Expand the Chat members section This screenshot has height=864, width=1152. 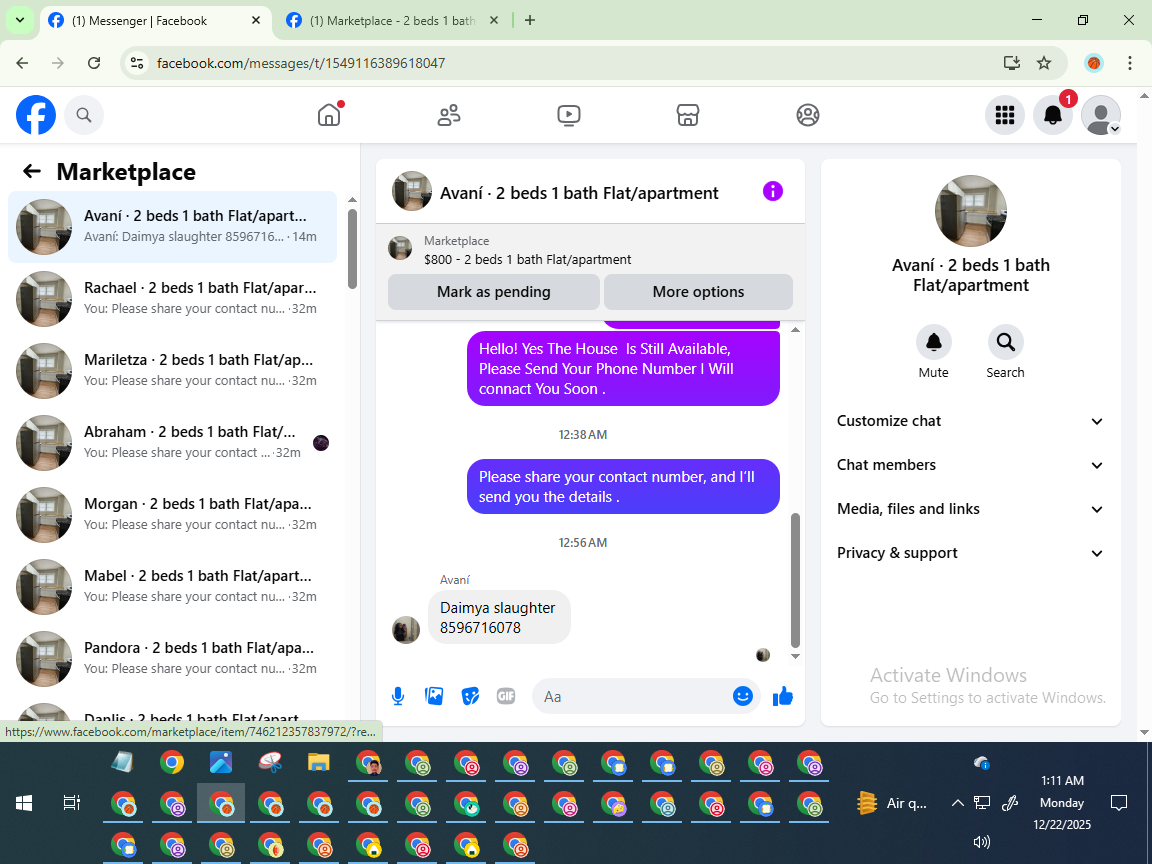pos(971,465)
